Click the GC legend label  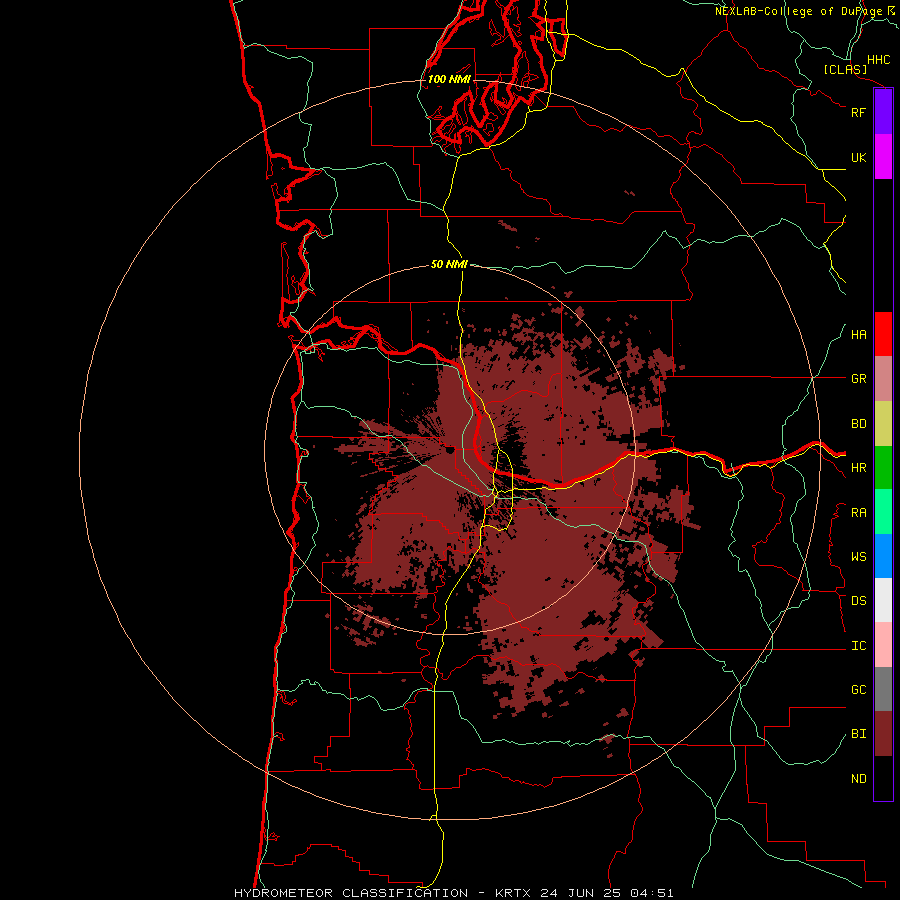[x=858, y=690]
